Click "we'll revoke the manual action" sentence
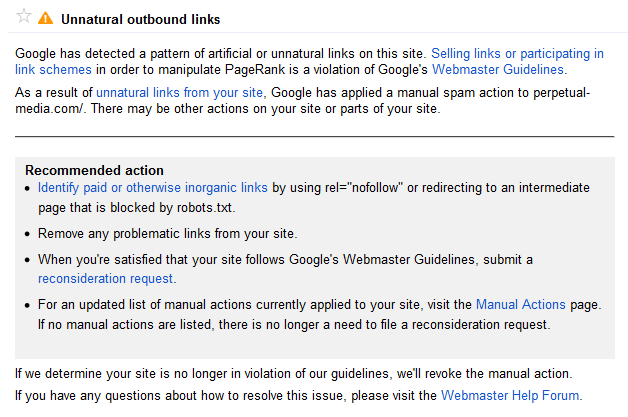The width and height of the screenshot is (628, 417). point(484,374)
